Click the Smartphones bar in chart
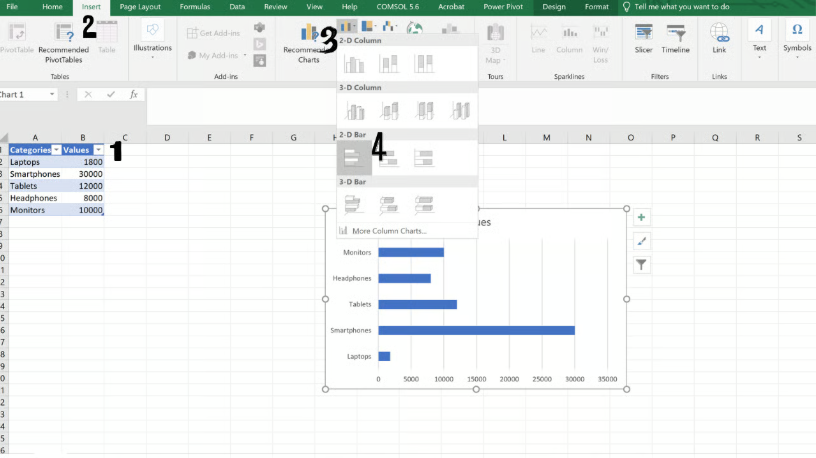Viewport: 816px width, 458px height. coord(476,330)
